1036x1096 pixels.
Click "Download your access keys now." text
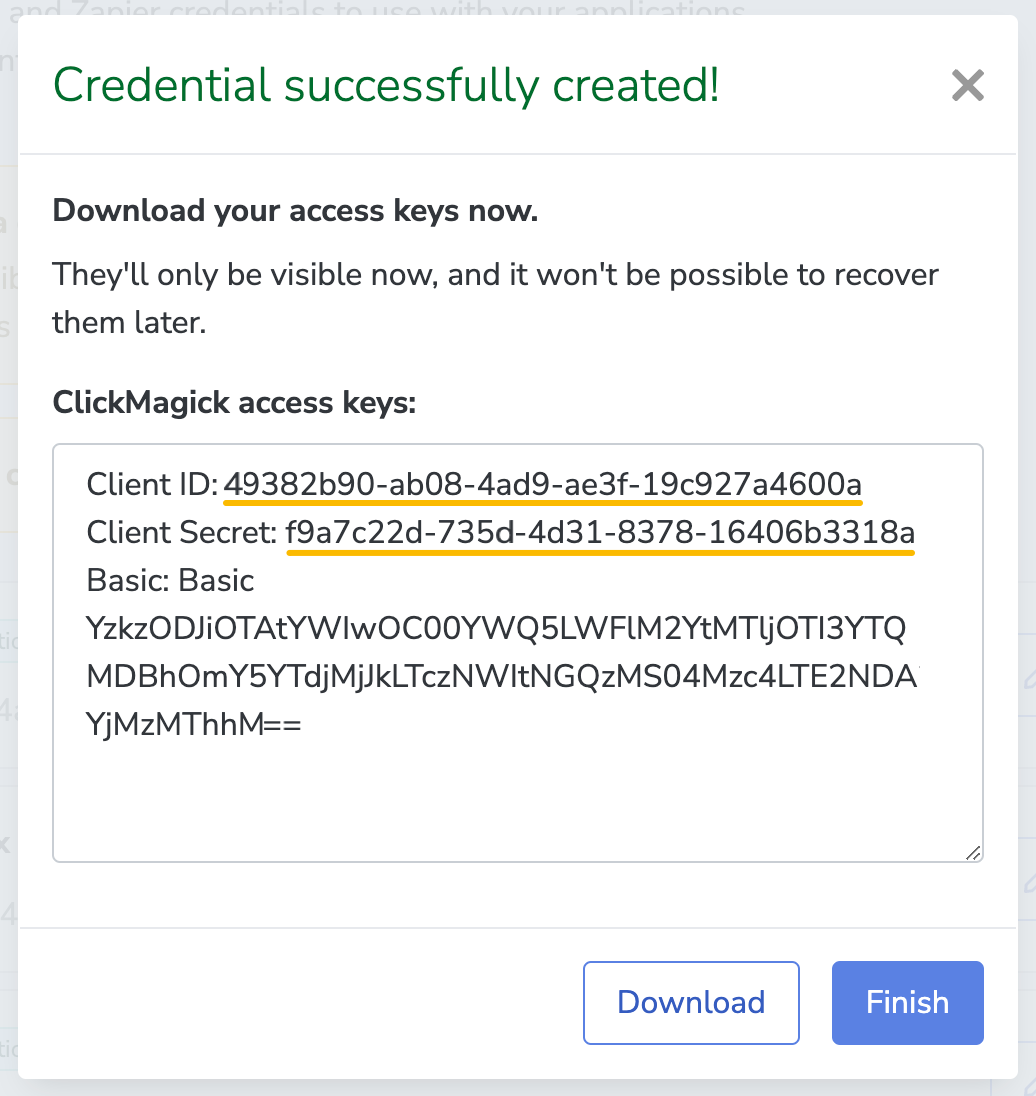click(295, 212)
